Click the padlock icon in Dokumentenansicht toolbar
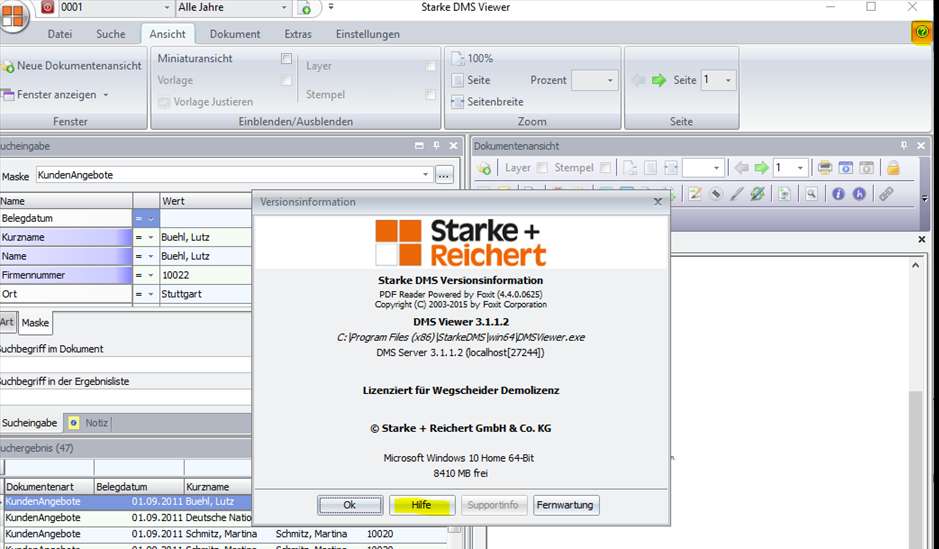Viewport: 939px width, 549px height. tap(893, 168)
